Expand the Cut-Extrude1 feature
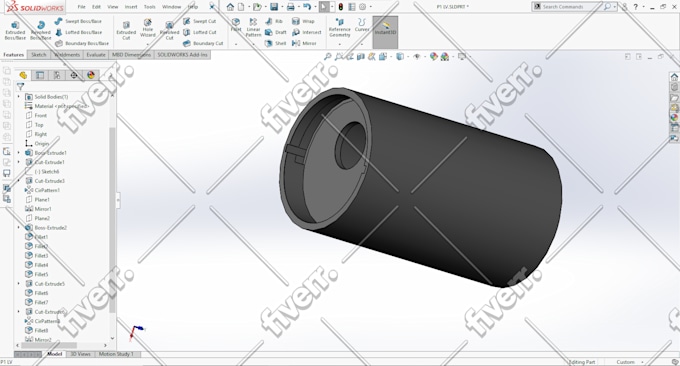The width and height of the screenshot is (680, 366). coord(19,162)
